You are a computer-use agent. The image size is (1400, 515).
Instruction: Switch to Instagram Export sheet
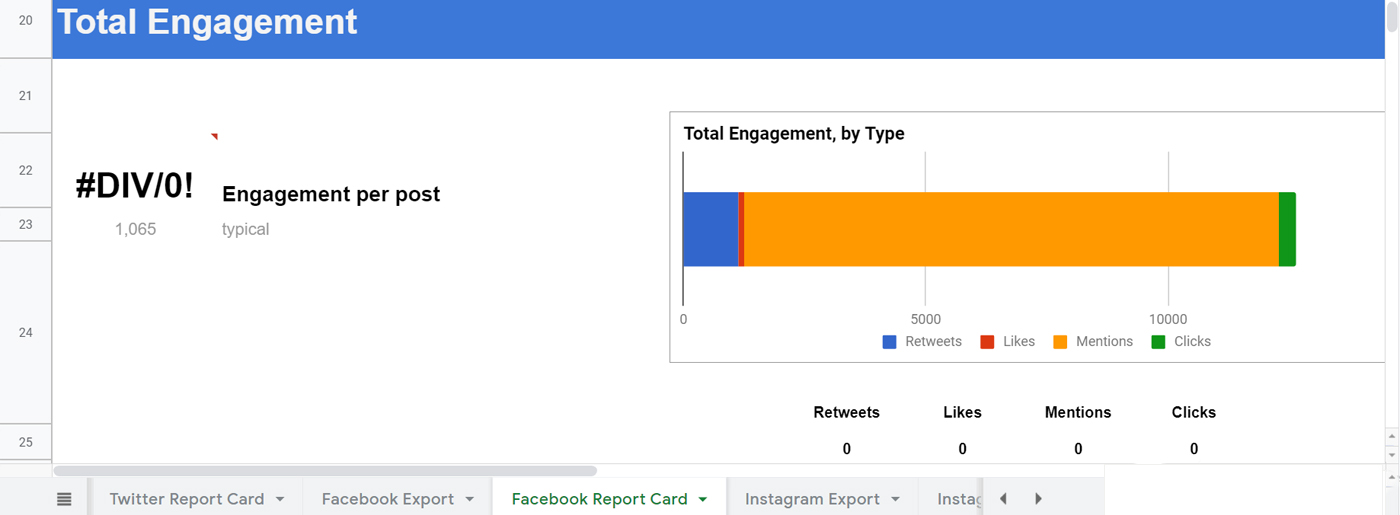tap(811, 499)
